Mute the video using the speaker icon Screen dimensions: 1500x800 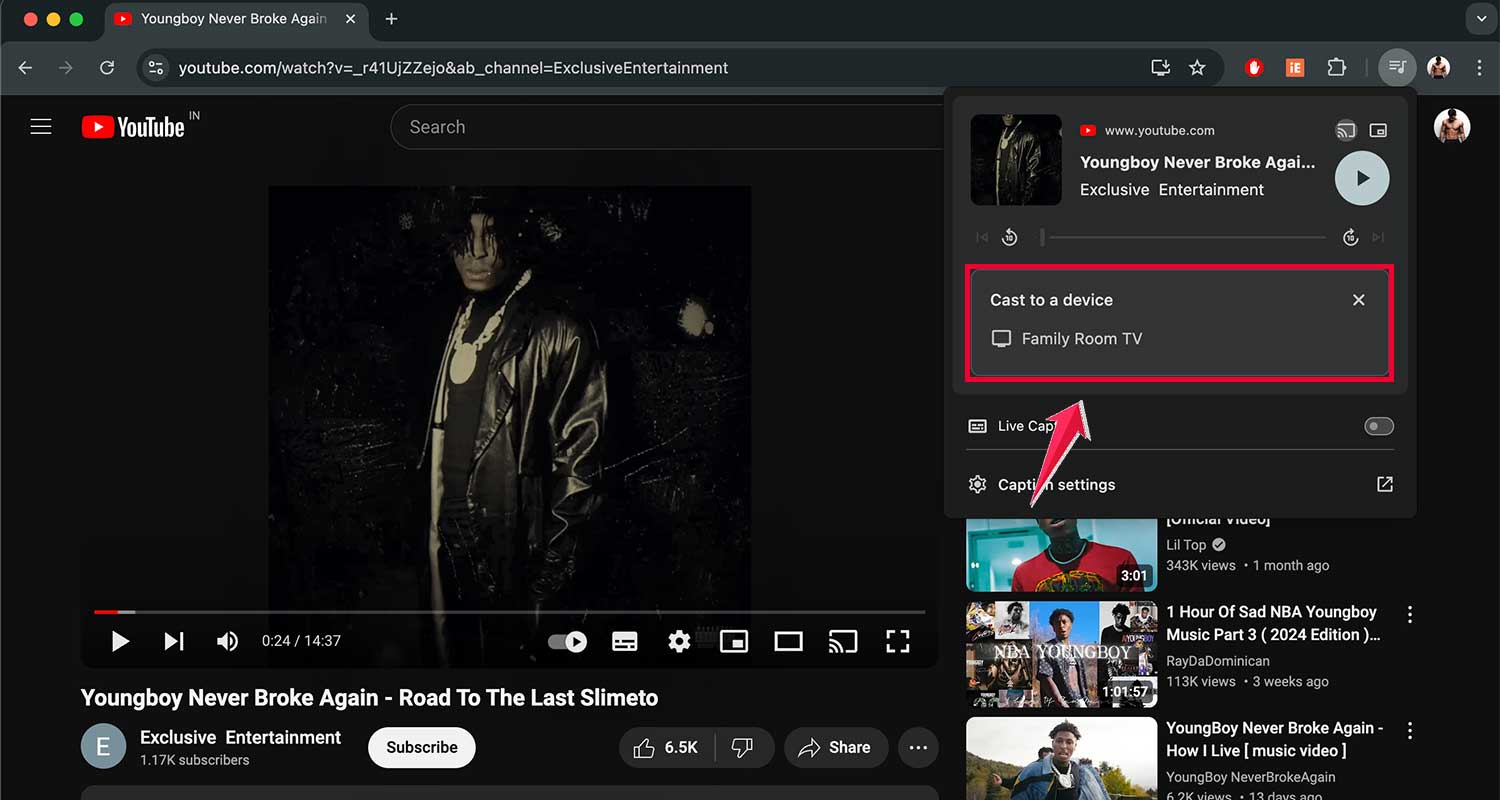228,641
